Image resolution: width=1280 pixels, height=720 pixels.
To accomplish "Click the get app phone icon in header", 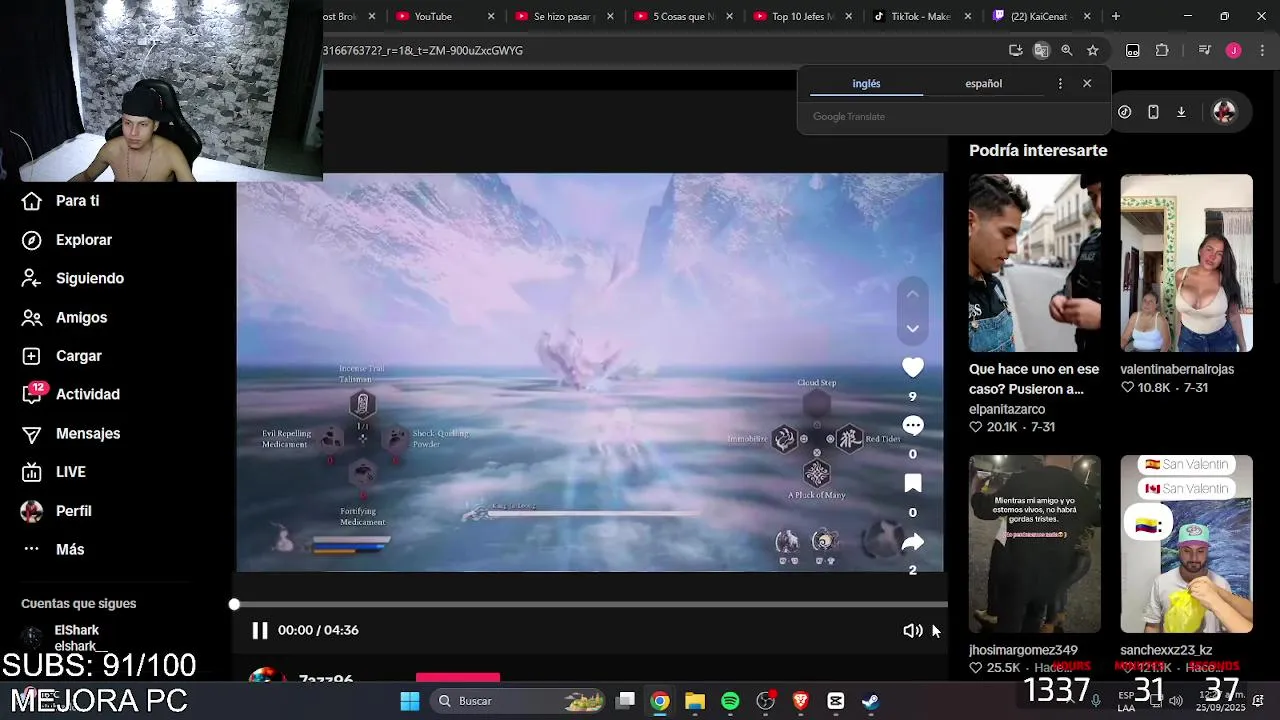I will coord(1153,112).
